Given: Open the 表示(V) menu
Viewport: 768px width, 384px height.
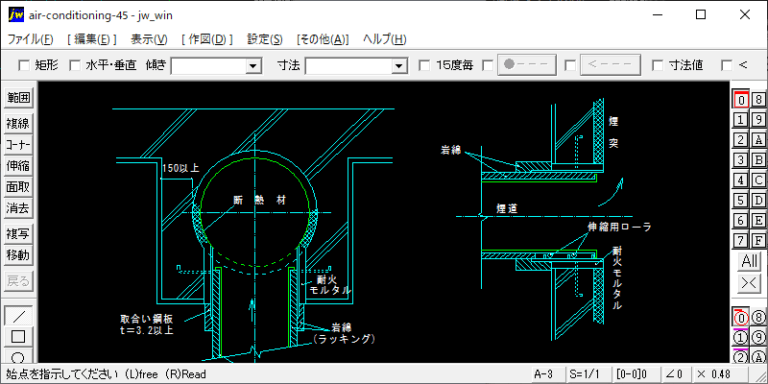Looking at the screenshot, I should click(x=149, y=40).
